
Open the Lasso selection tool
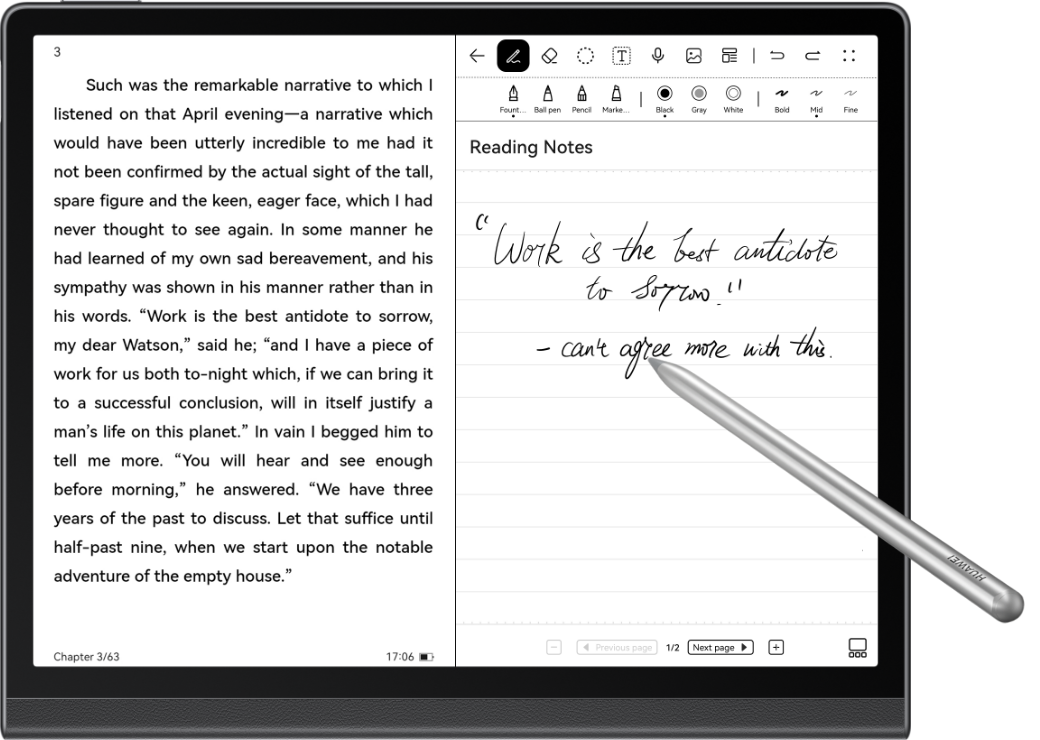(x=584, y=55)
